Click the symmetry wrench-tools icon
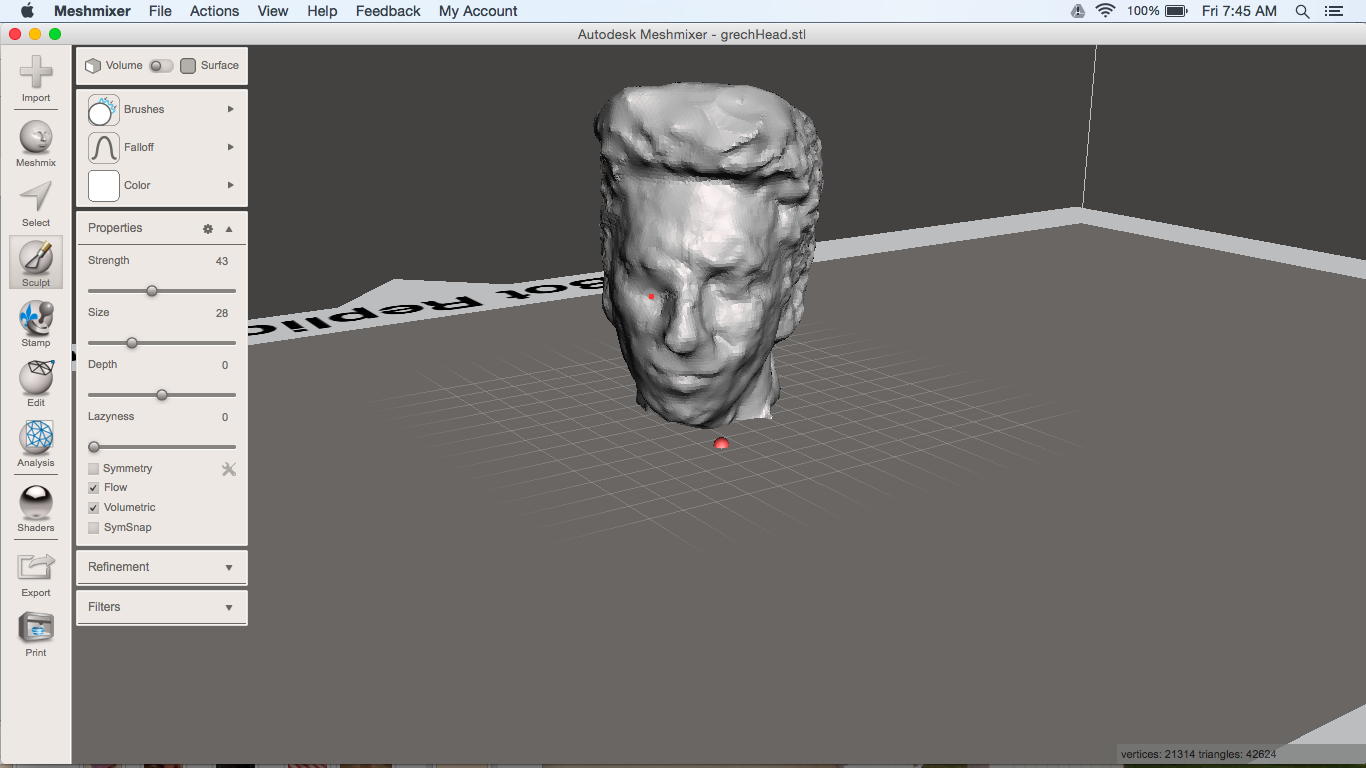 [x=229, y=469]
